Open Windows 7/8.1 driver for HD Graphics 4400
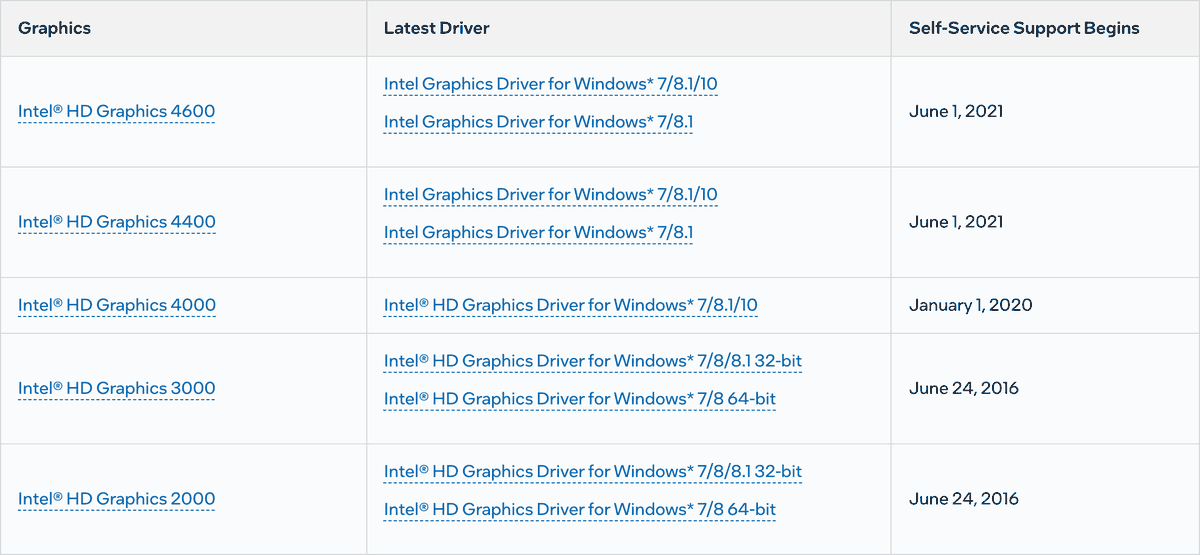Image resolution: width=1200 pixels, height=555 pixels. tap(538, 233)
